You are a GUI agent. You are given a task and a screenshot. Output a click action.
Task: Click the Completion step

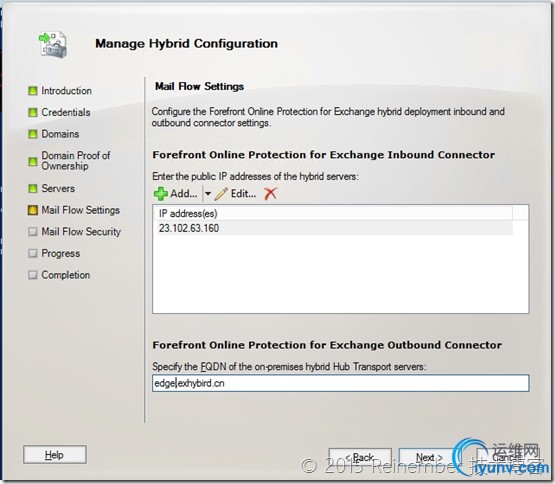pyautogui.click(x=65, y=275)
